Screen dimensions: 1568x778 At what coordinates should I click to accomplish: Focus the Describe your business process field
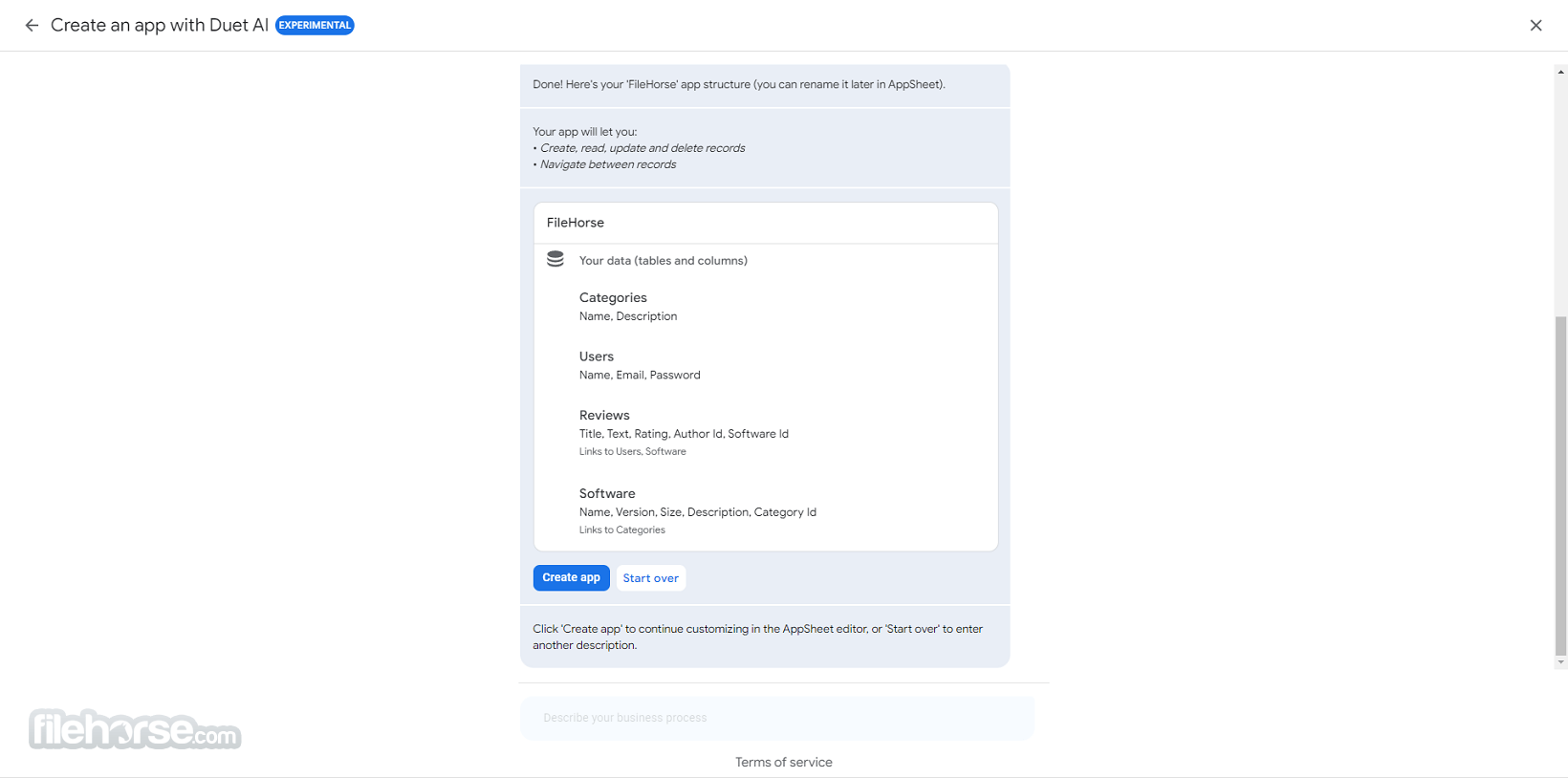click(x=777, y=718)
